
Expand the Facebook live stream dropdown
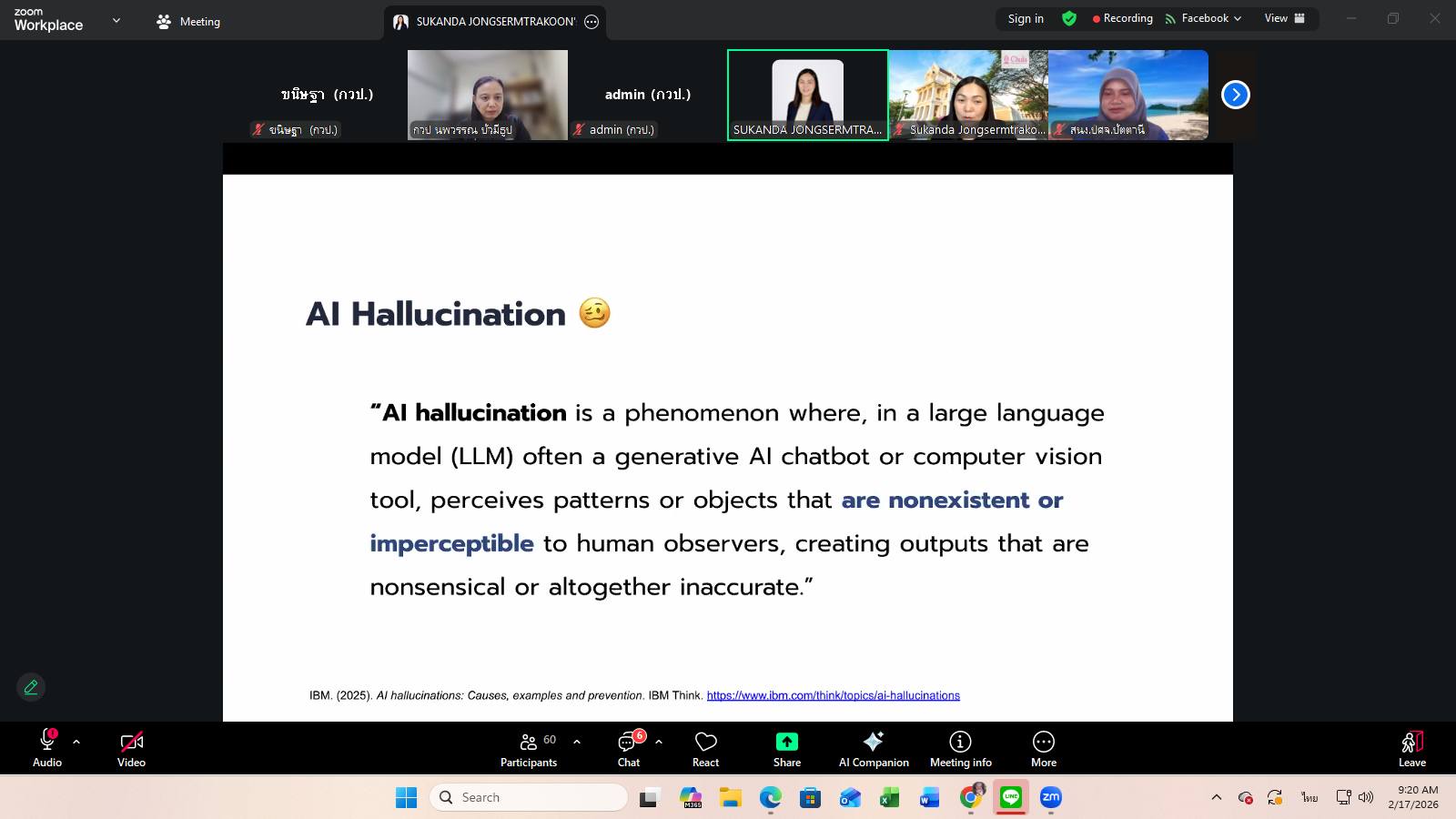1204,18
